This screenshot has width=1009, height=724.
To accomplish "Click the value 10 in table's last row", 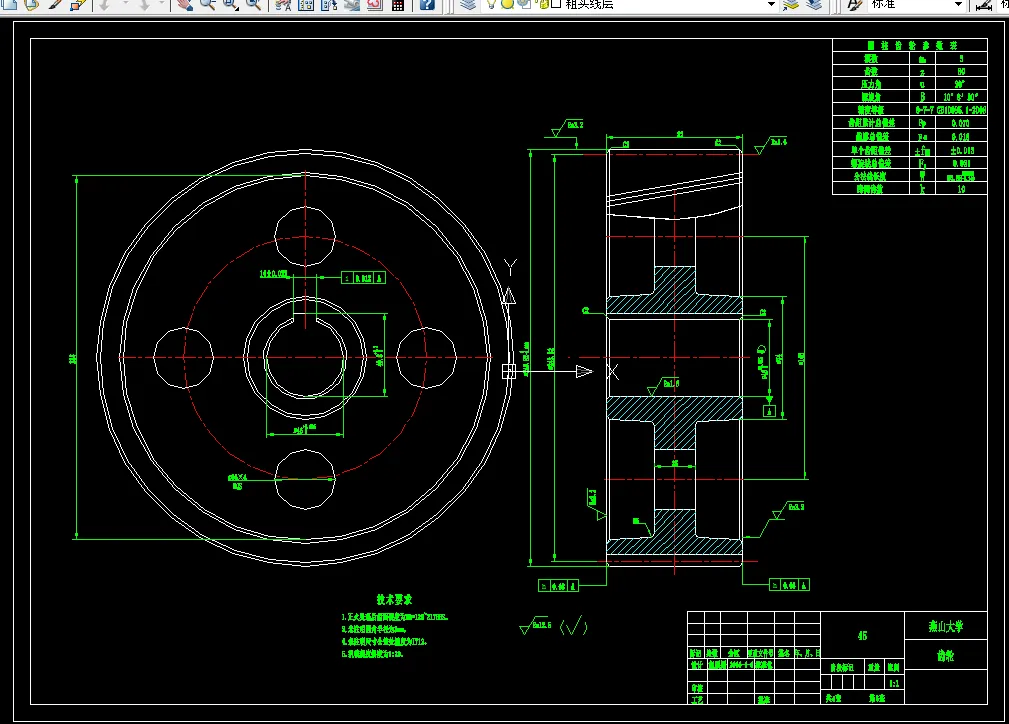I will pyautogui.click(x=961, y=189).
